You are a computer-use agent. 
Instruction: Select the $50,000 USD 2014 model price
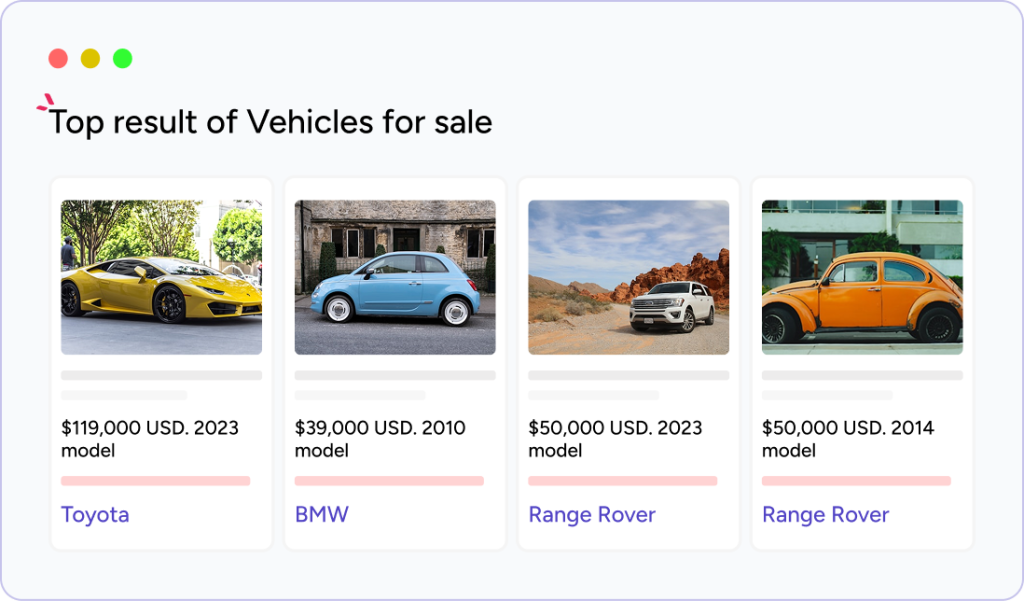pos(848,439)
